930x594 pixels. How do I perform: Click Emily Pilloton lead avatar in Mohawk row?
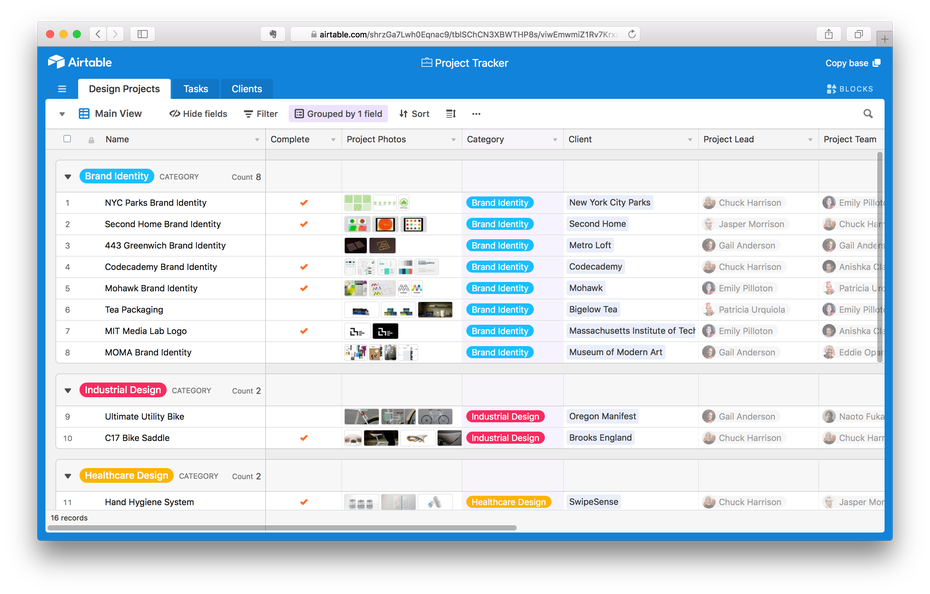(x=709, y=288)
